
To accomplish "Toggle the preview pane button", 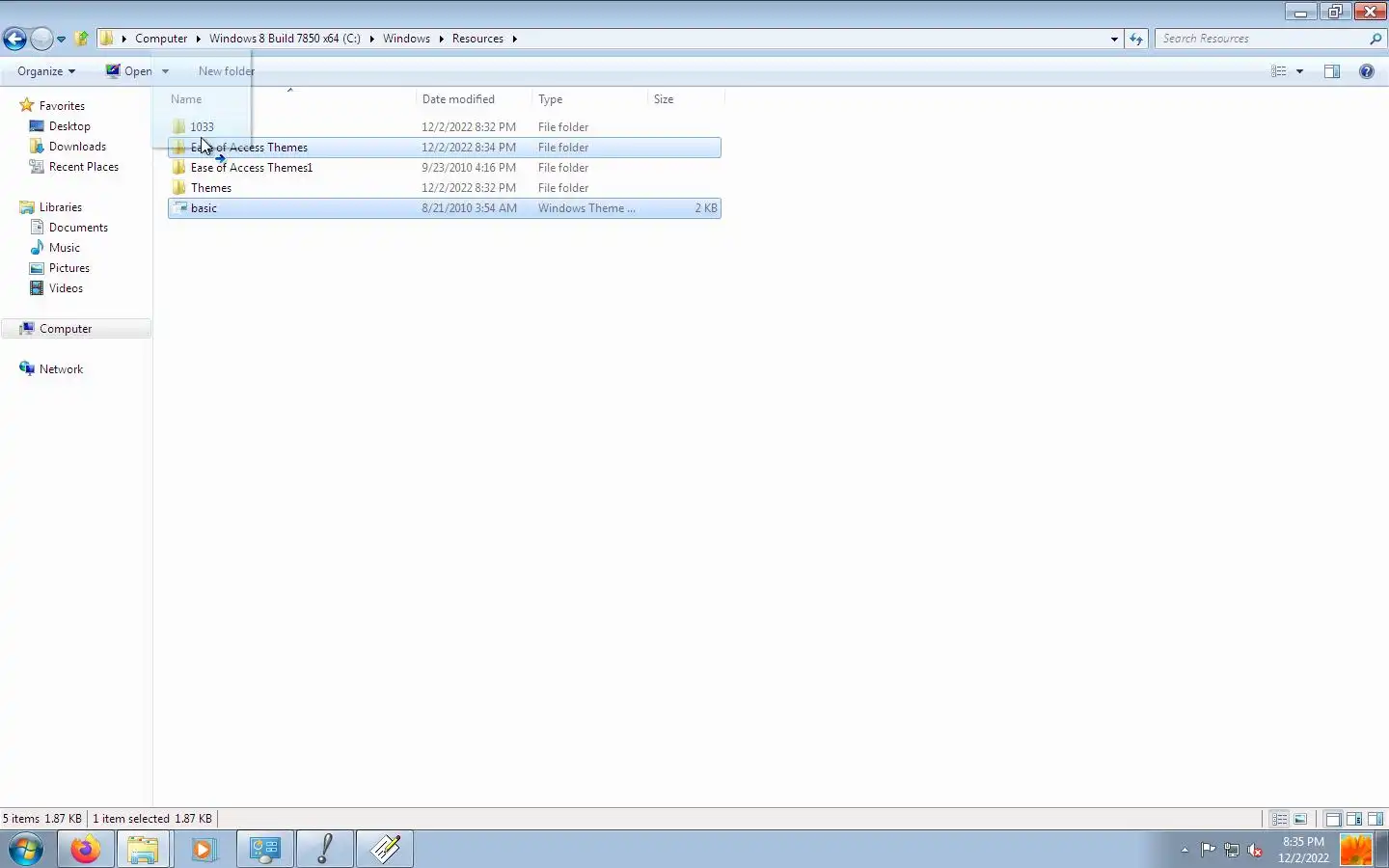I will coord(1332,71).
